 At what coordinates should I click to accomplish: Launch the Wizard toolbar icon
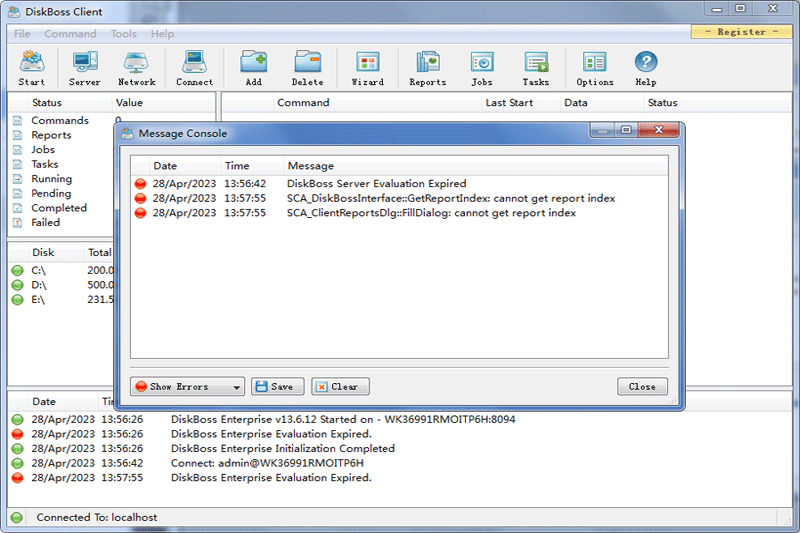(x=367, y=68)
